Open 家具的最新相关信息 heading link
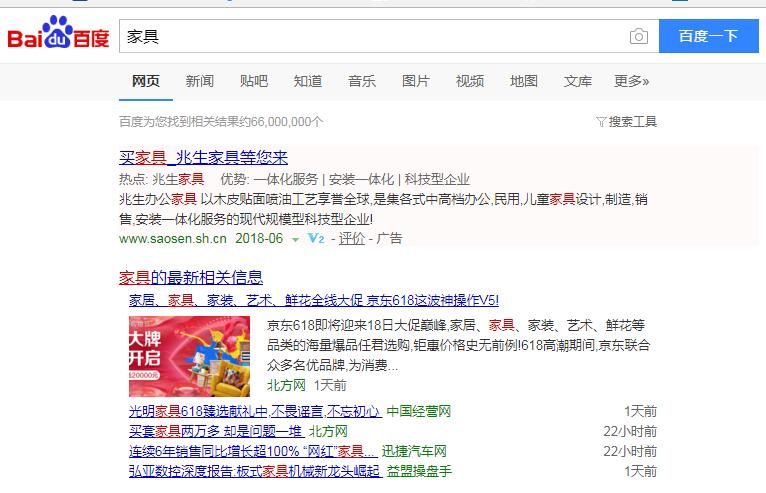Image resolution: width=766 pixels, height=493 pixels. 191,278
